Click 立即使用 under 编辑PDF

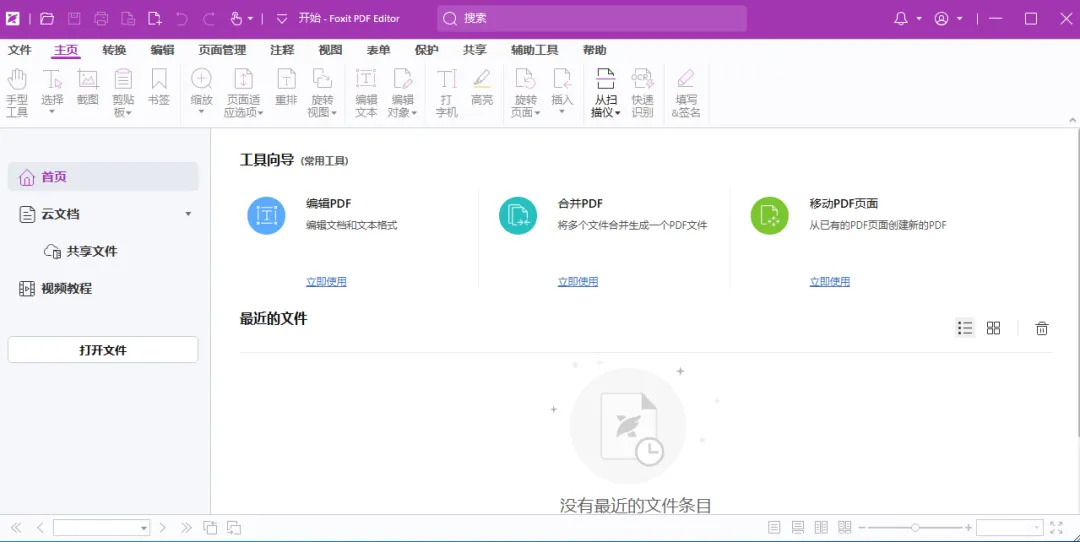[x=326, y=282]
